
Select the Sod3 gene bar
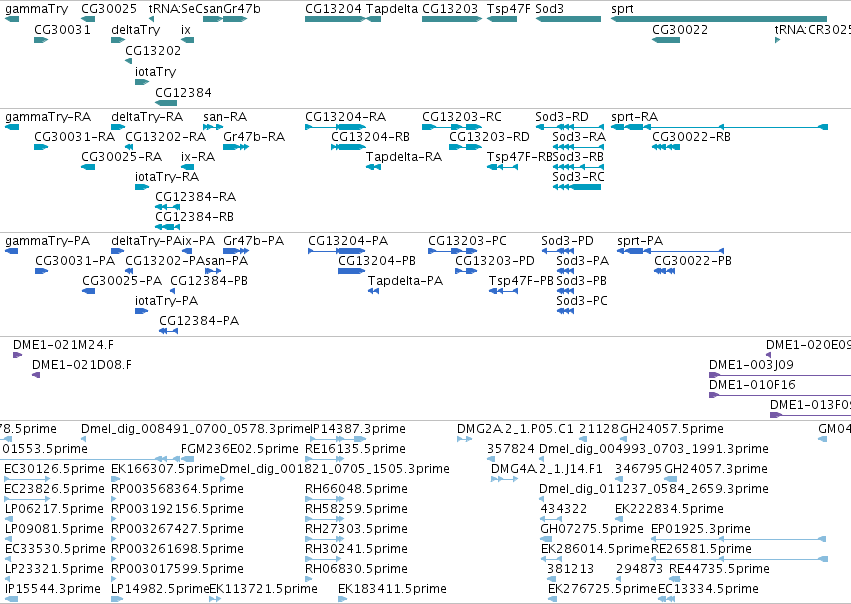568,19
